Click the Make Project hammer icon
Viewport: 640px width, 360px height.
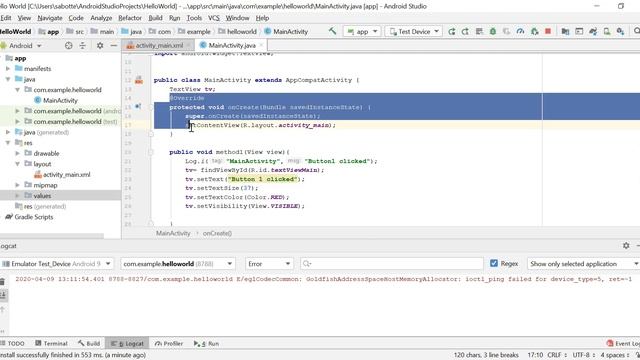333,31
